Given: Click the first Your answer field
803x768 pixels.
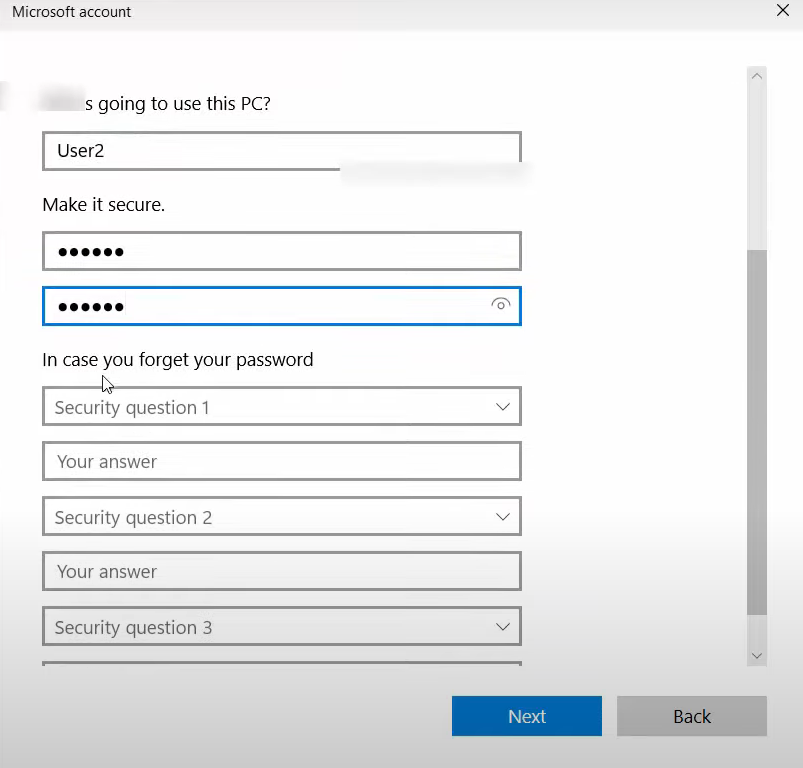Looking at the screenshot, I should point(281,461).
